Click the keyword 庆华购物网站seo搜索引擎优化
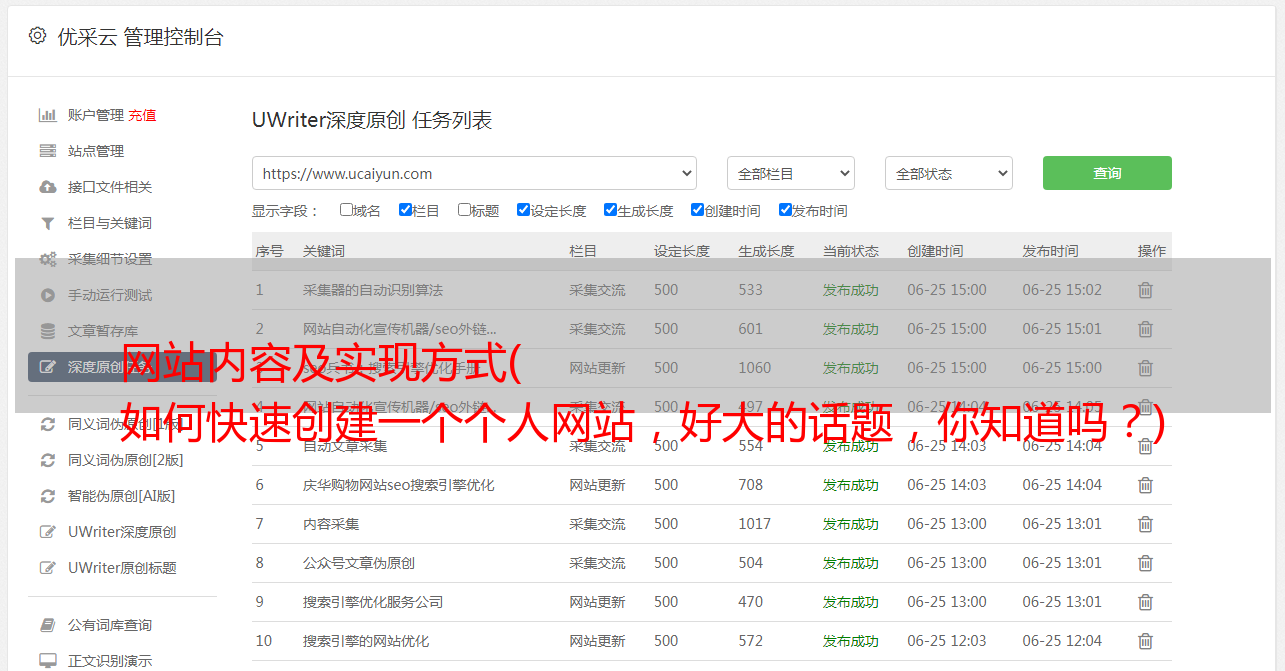The height and width of the screenshot is (671, 1285). coord(399,485)
